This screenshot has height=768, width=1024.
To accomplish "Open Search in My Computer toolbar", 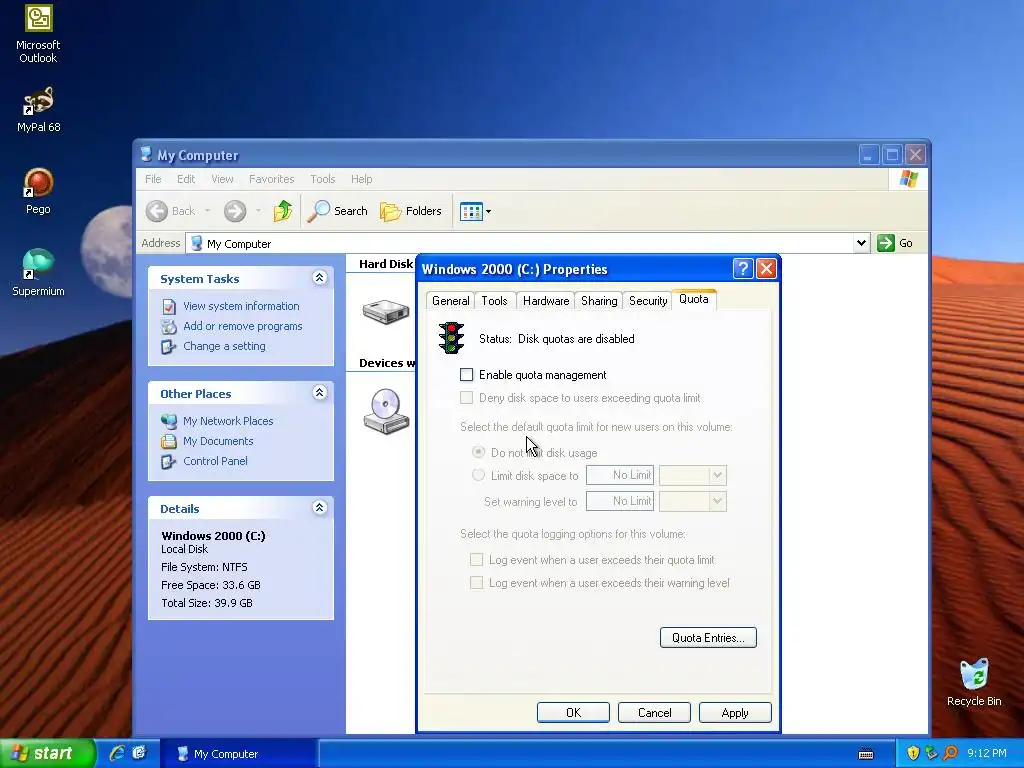I will click(338, 211).
